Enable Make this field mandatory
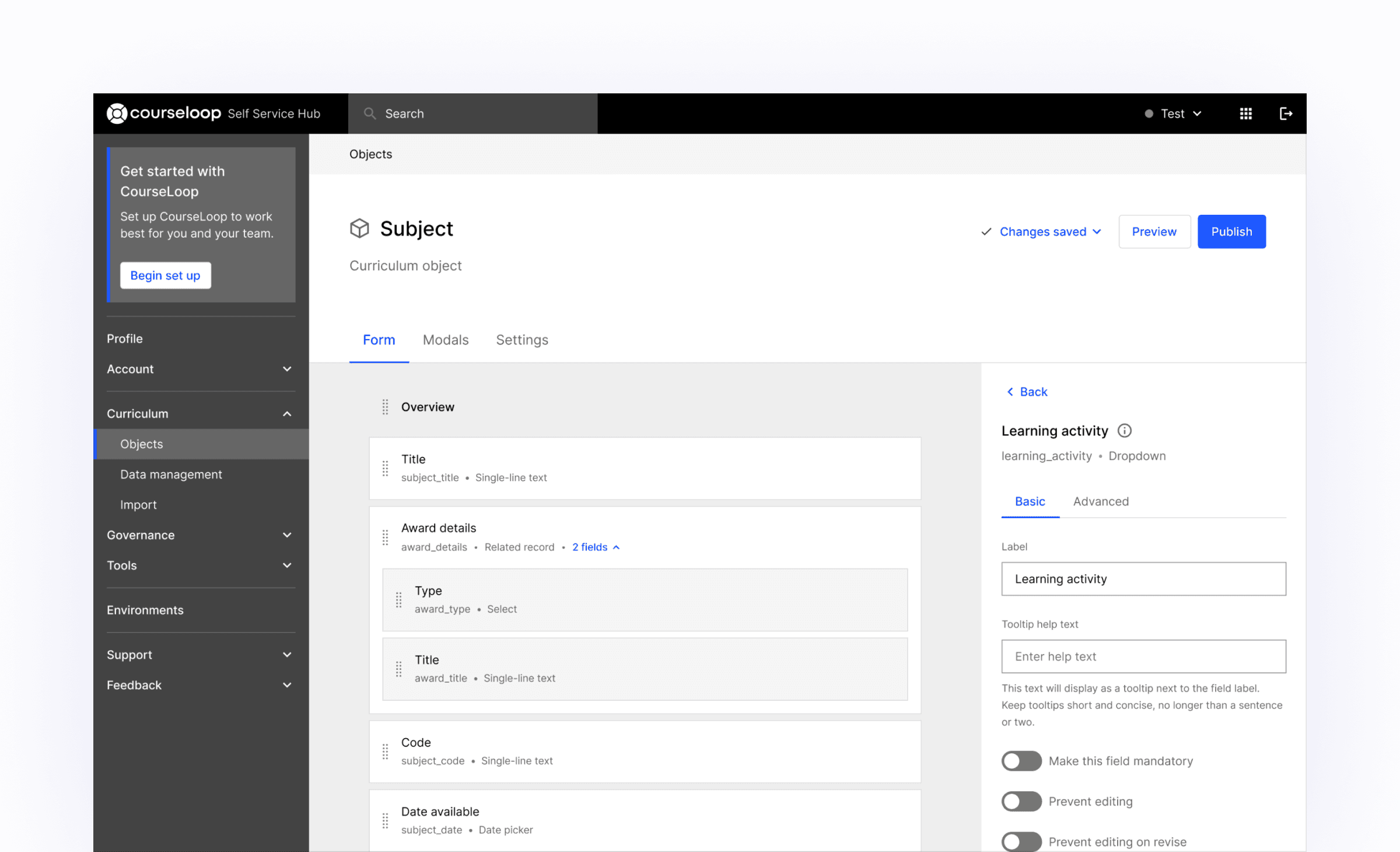Screen dimensions: 1400x852 (x=1021, y=761)
